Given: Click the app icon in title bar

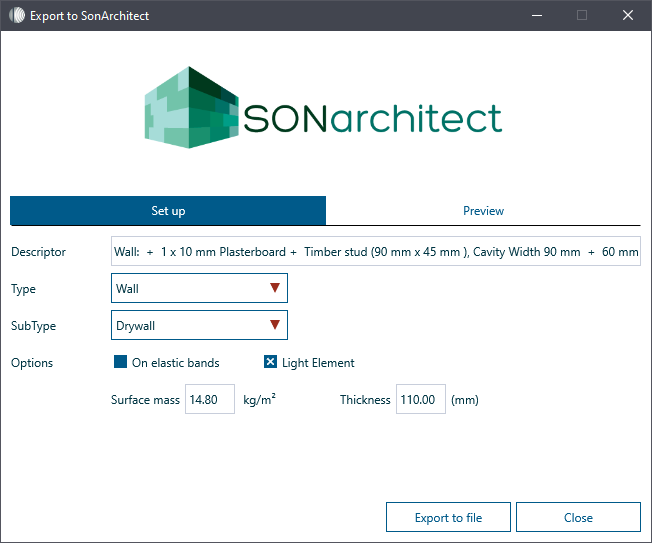Looking at the screenshot, I should pyautogui.click(x=17, y=15).
